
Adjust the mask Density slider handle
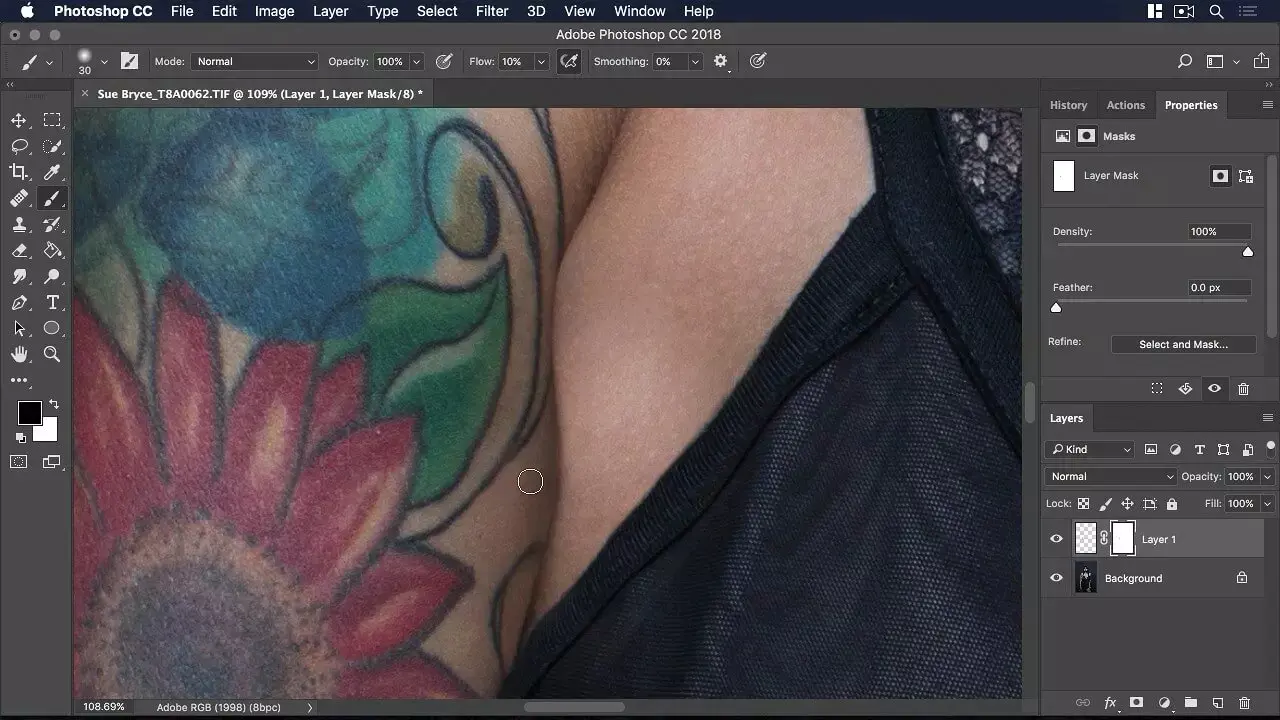click(1247, 251)
